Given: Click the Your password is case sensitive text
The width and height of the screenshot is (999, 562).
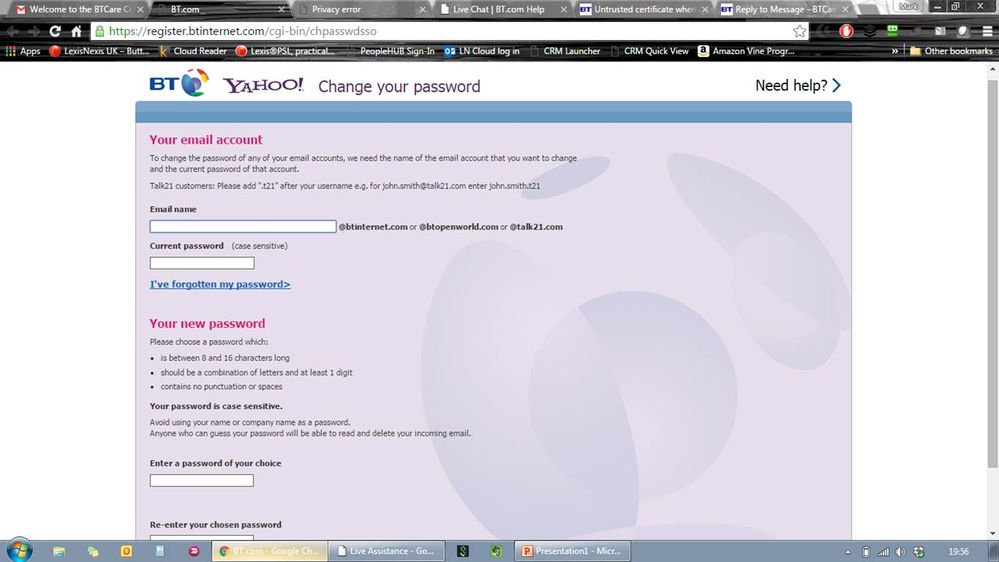Looking at the screenshot, I should (x=216, y=406).
